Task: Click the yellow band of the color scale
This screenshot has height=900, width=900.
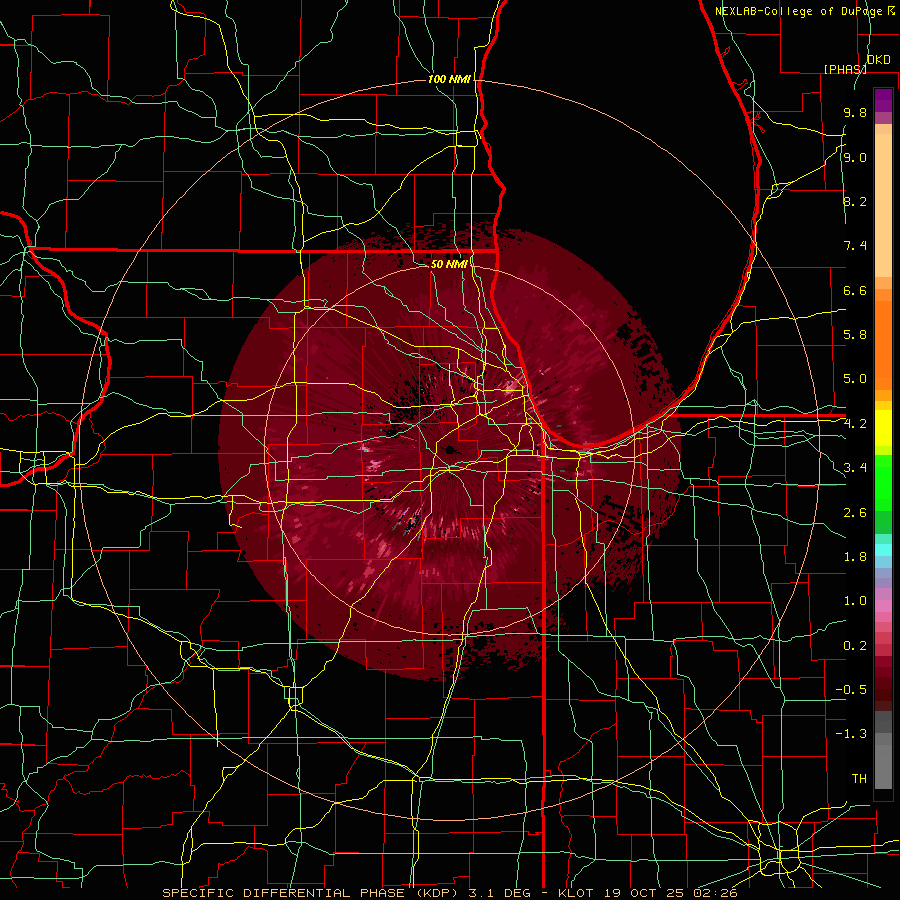Action: (883, 428)
